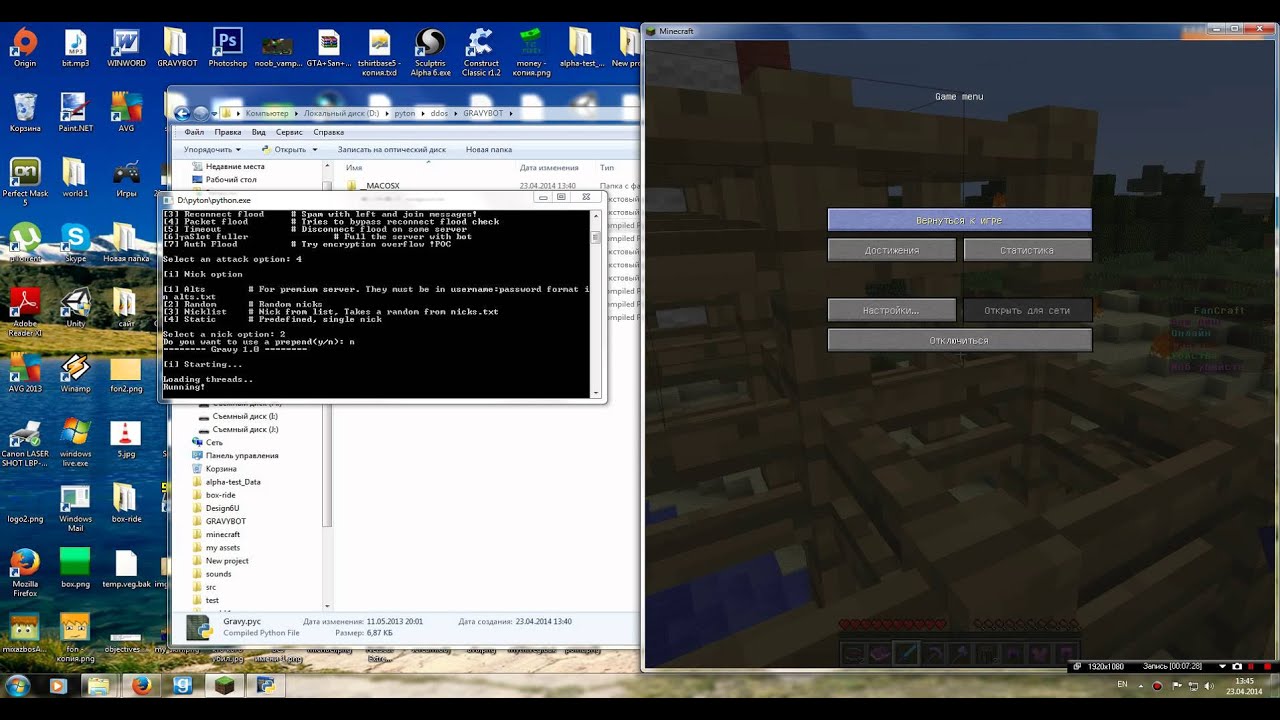Open the Файл menu in Explorer
Screen dimensions: 1280x720
(194, 132)
